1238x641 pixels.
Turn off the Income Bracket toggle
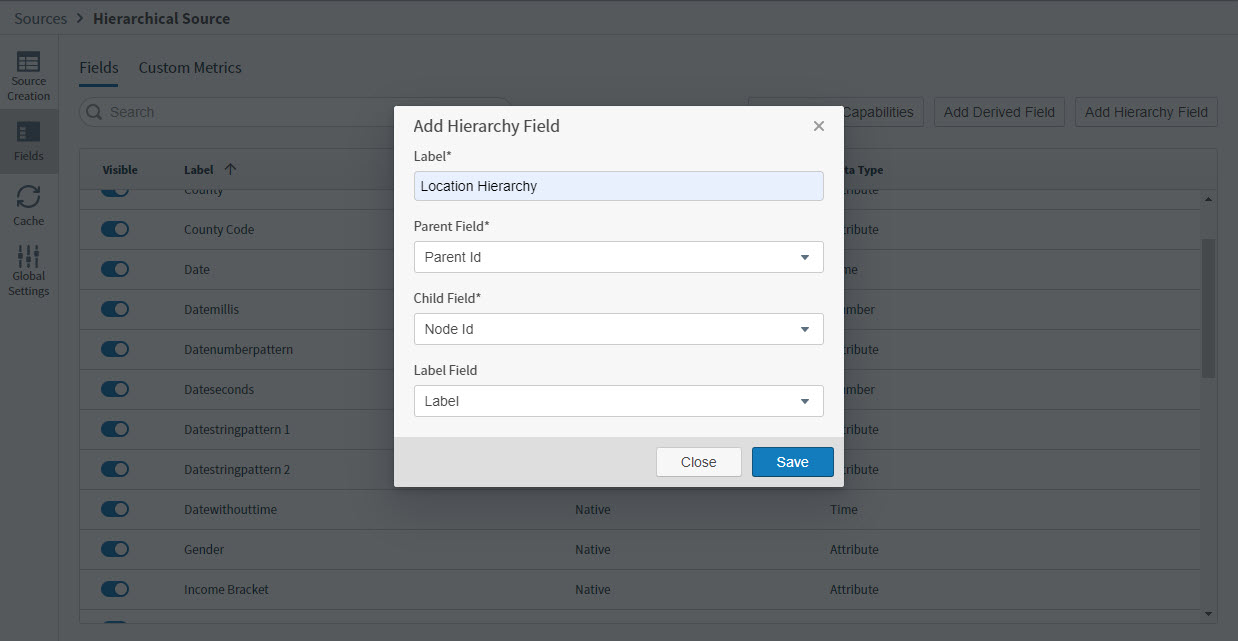pyautogui.click(x=114, y=589)
